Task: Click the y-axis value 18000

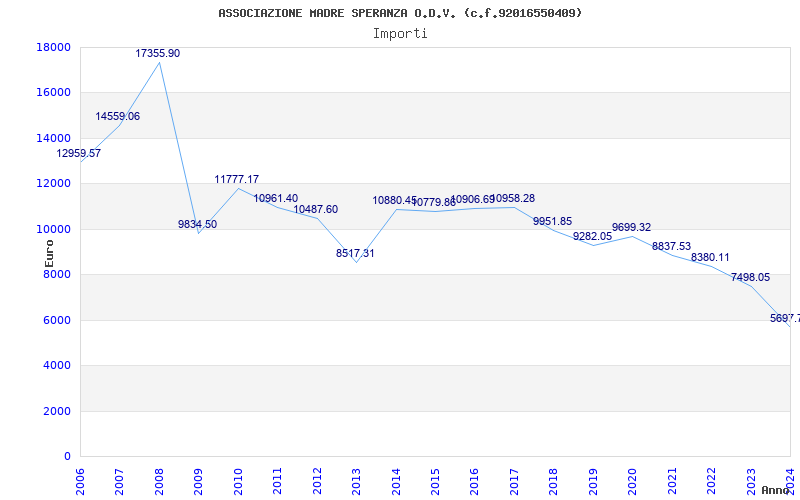Action: (54, 47)
